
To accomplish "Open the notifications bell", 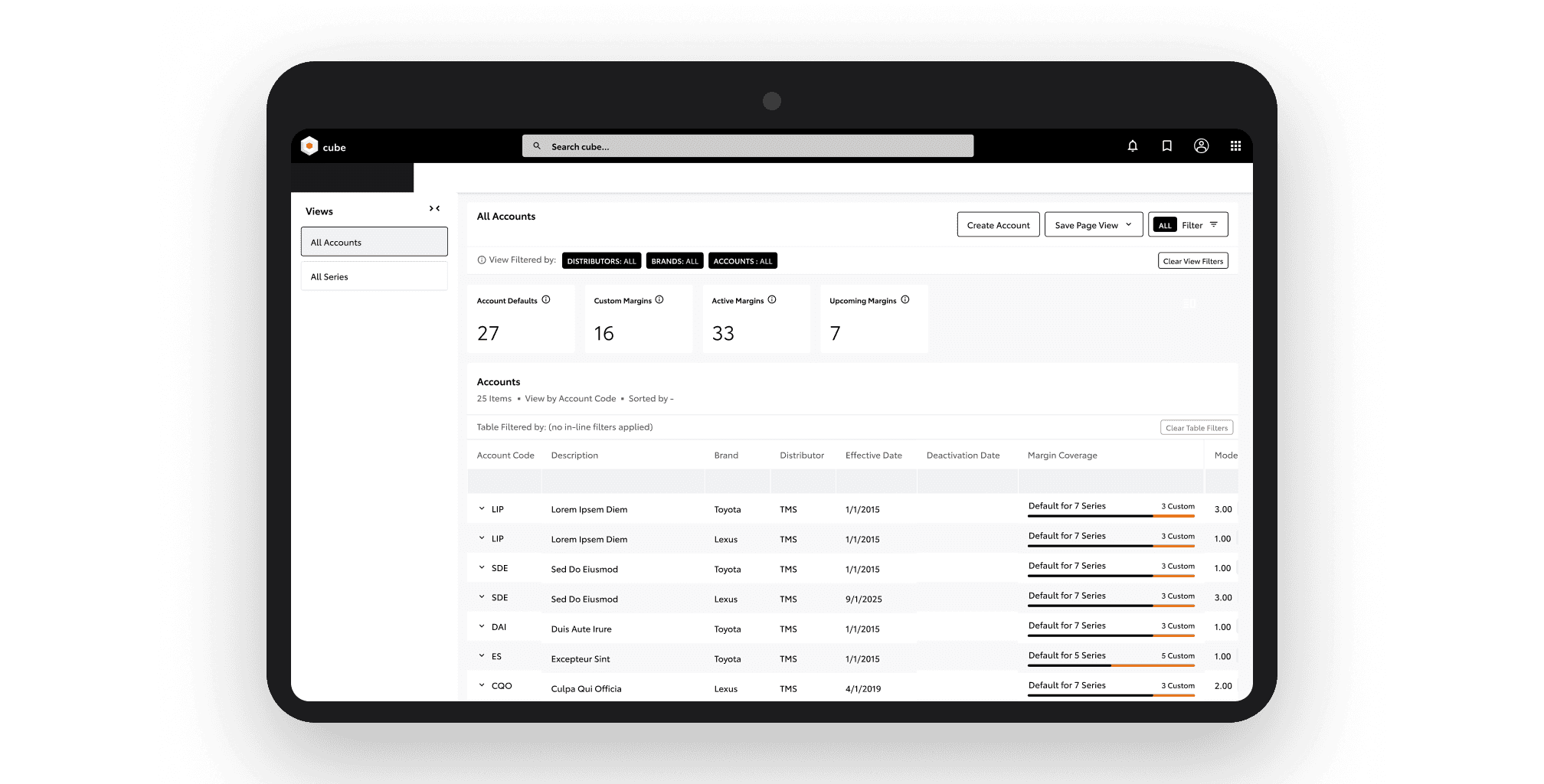I will [1133, 146].
